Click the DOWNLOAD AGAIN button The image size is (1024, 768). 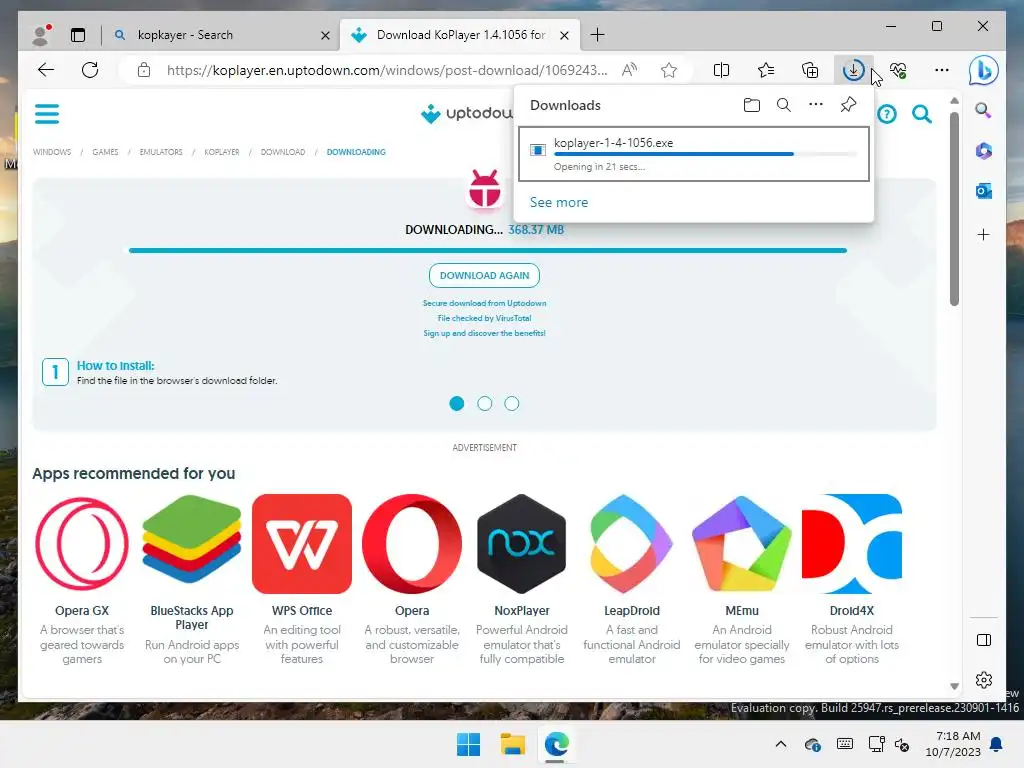(484, 276)
